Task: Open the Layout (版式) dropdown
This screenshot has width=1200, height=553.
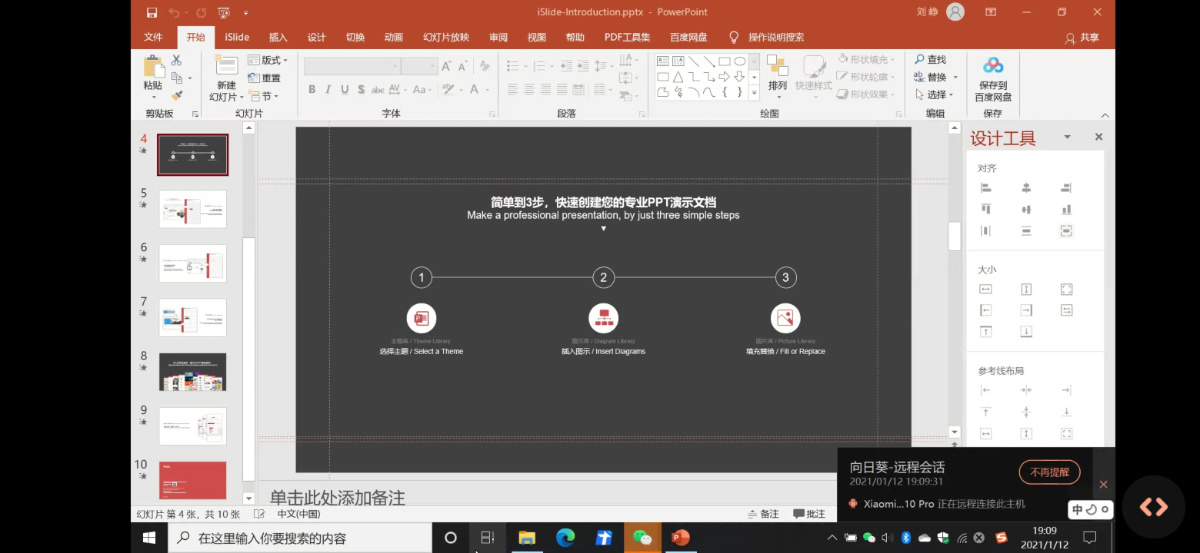Action: click(x=268, y=60)
